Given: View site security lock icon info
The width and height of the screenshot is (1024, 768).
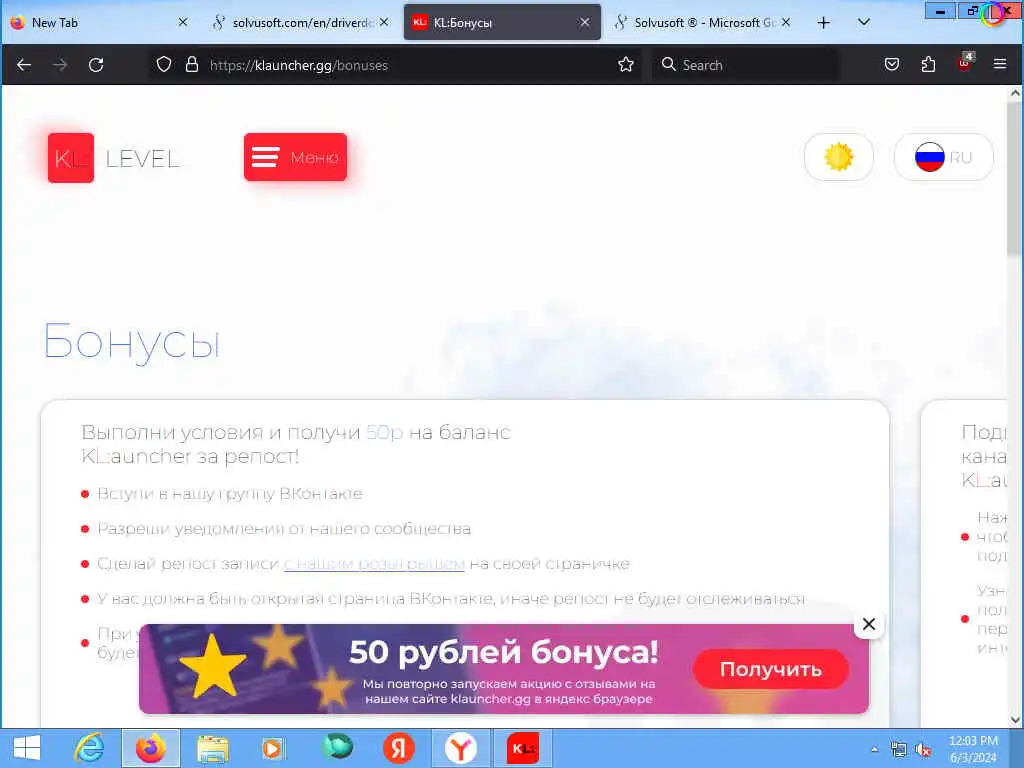Looking at the screenshot, I should (191, 64).
